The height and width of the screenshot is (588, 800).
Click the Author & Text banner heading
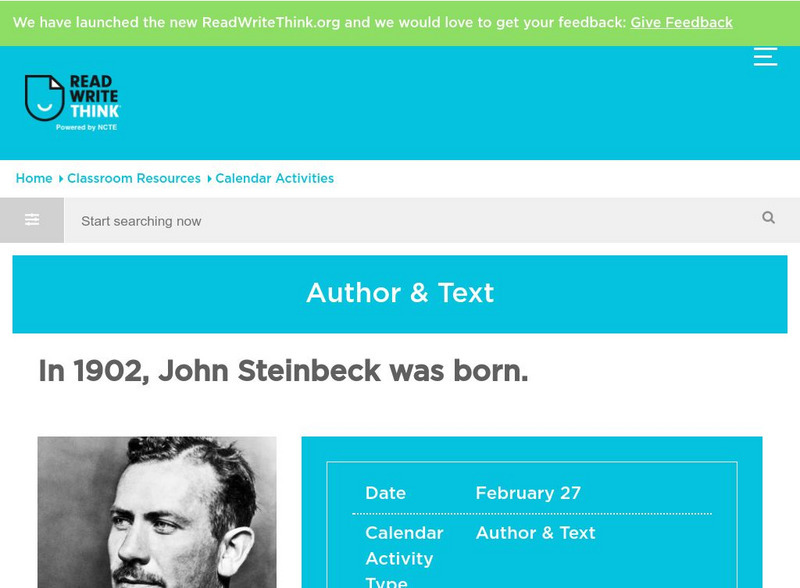400,293
